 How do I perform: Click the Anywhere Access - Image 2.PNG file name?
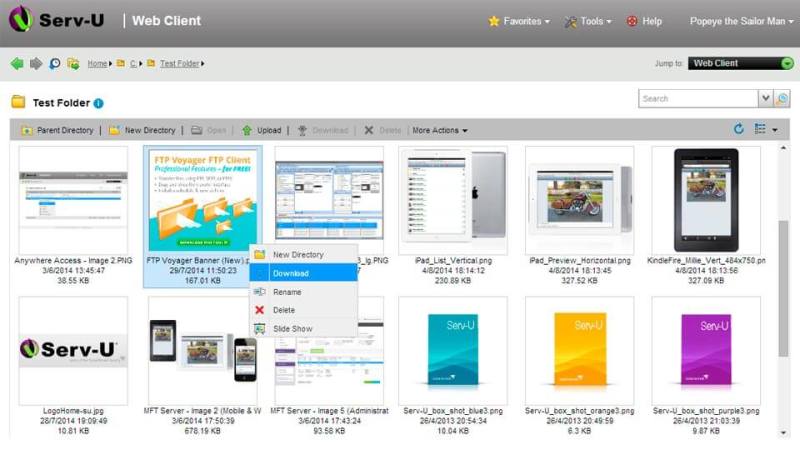pyautogui.click(x=73, y=260)
